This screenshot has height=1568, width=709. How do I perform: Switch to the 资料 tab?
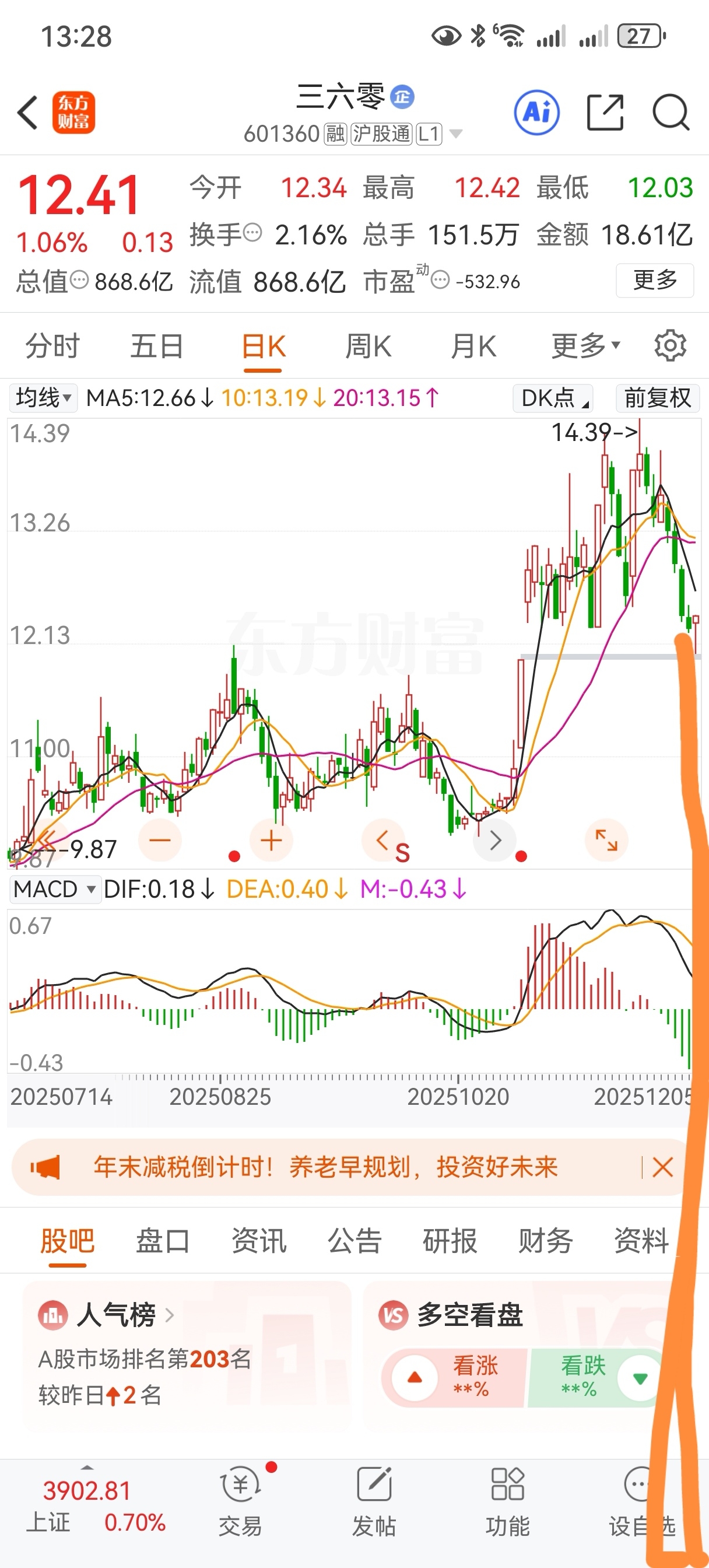coord(641,1240)
